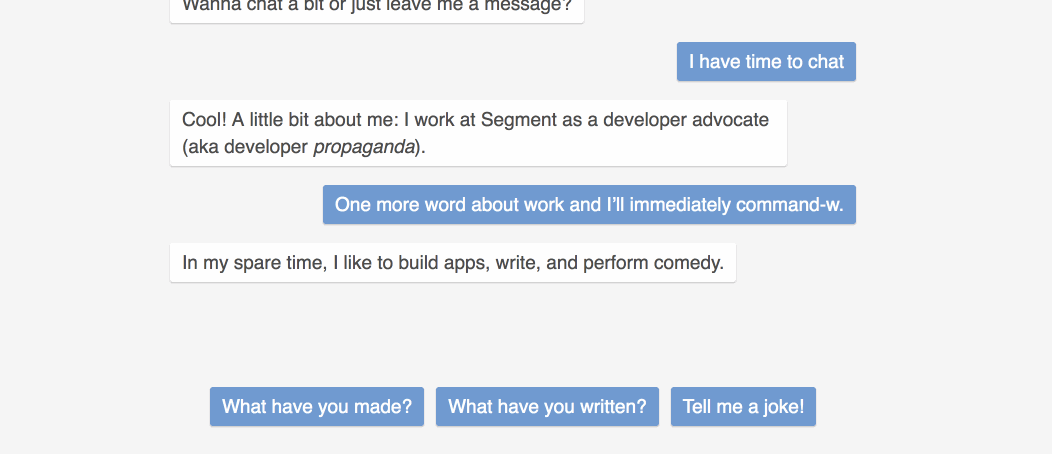The image size is (1052, 454).
Task: Click the text "(aka developer" in the bubble
Action: (245, 147)
